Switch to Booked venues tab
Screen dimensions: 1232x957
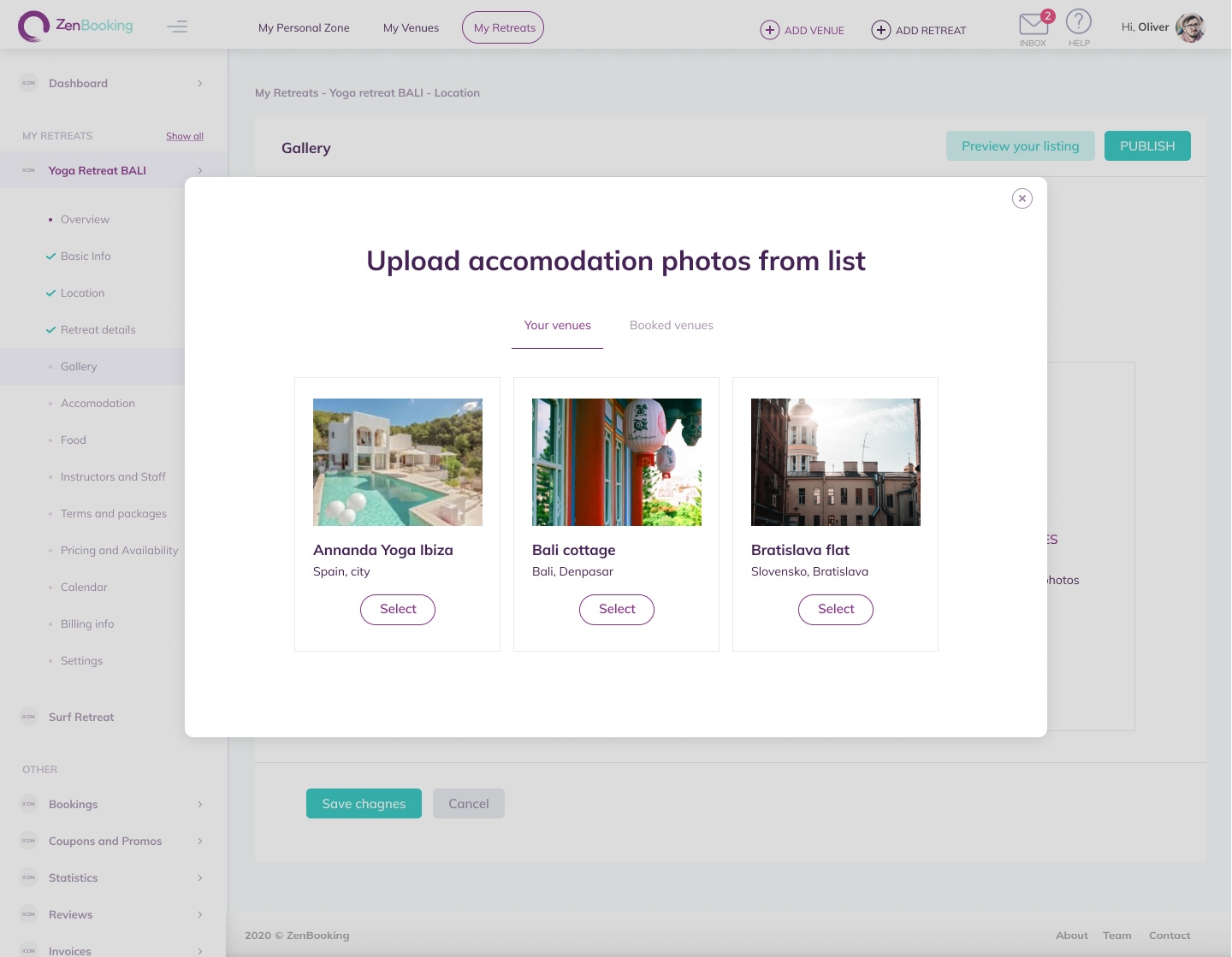click(x=672, y=325)
